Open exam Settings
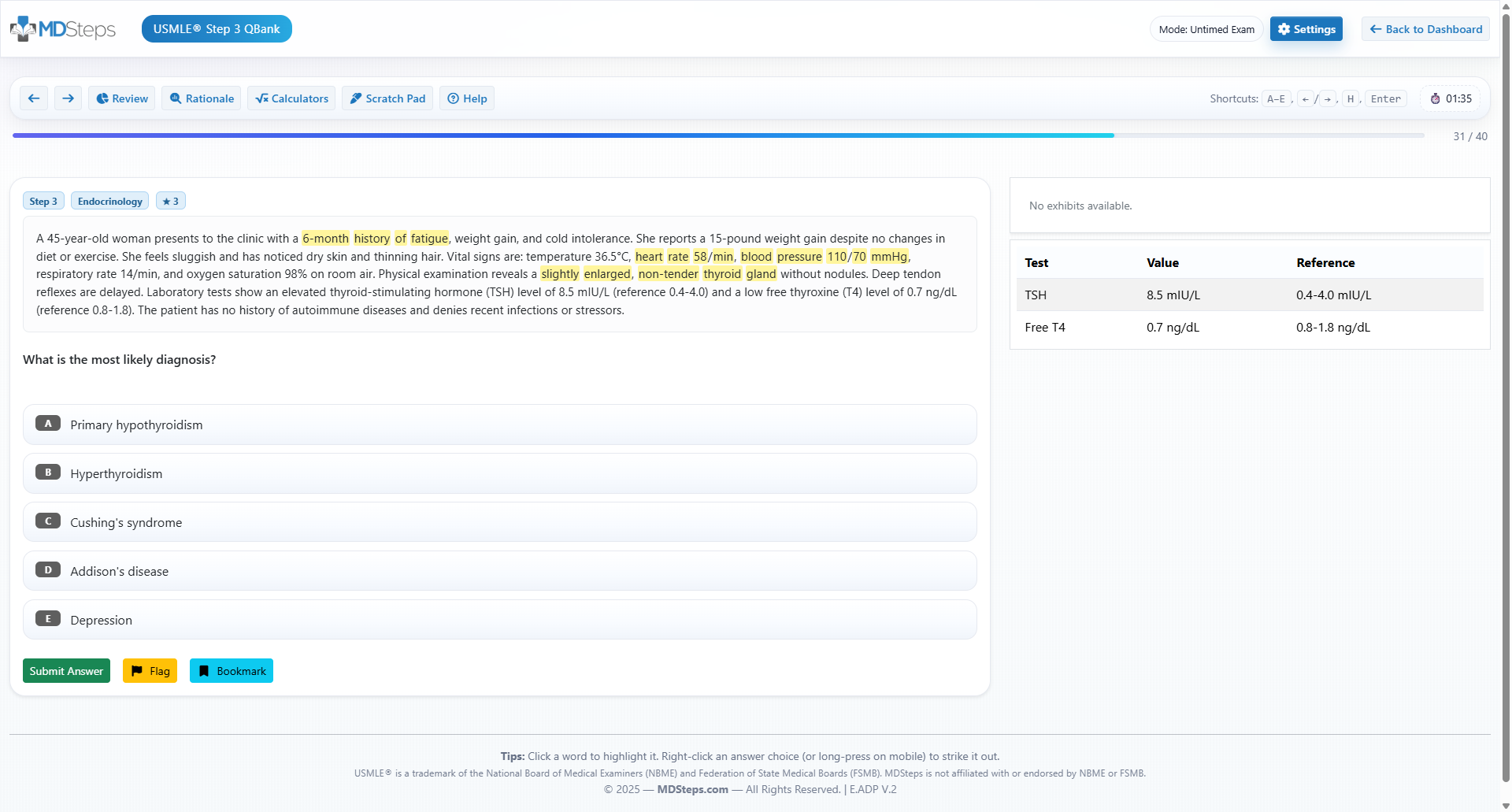Viewport: 1512px width, 812px height. pyautogui.click(x=1306, y=29)
